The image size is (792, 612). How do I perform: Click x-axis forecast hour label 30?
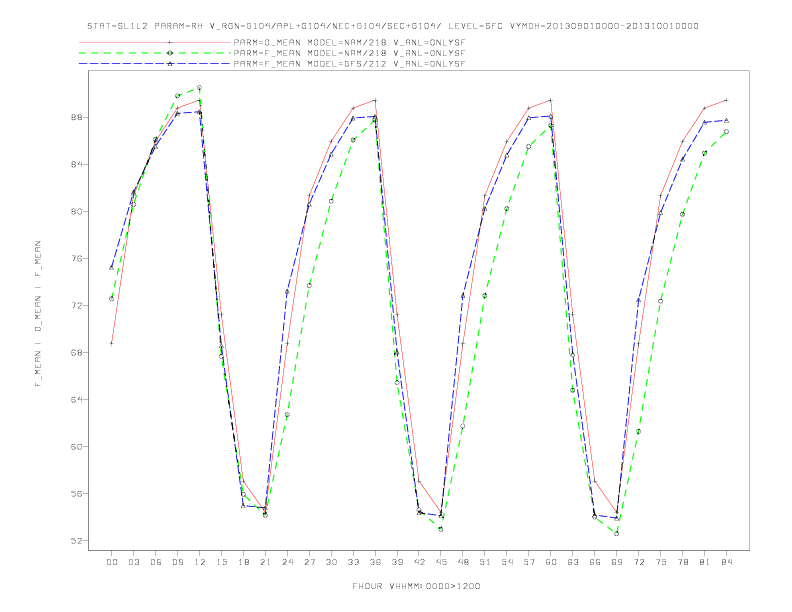[x=331, y=562]
